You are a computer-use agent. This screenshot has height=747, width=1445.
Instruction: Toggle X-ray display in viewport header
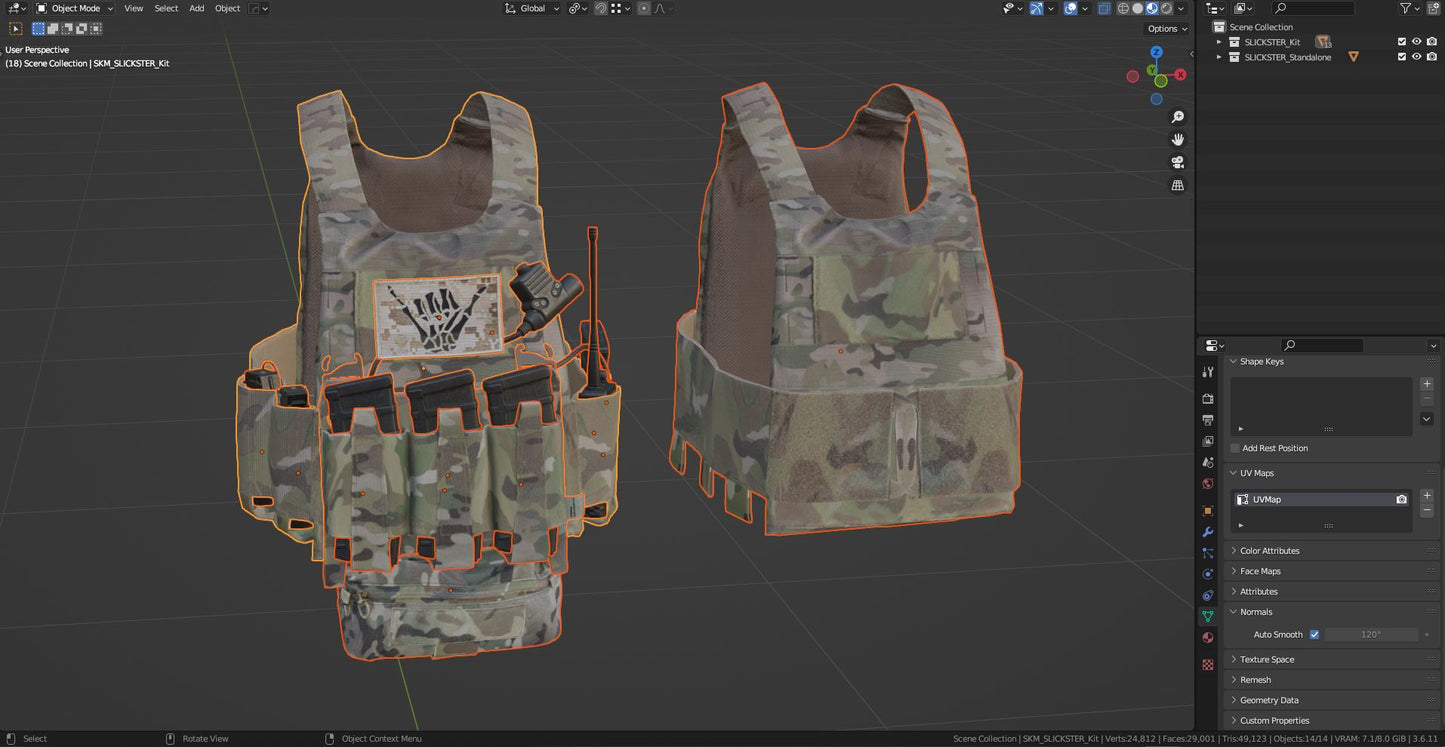coord(1104,8)
